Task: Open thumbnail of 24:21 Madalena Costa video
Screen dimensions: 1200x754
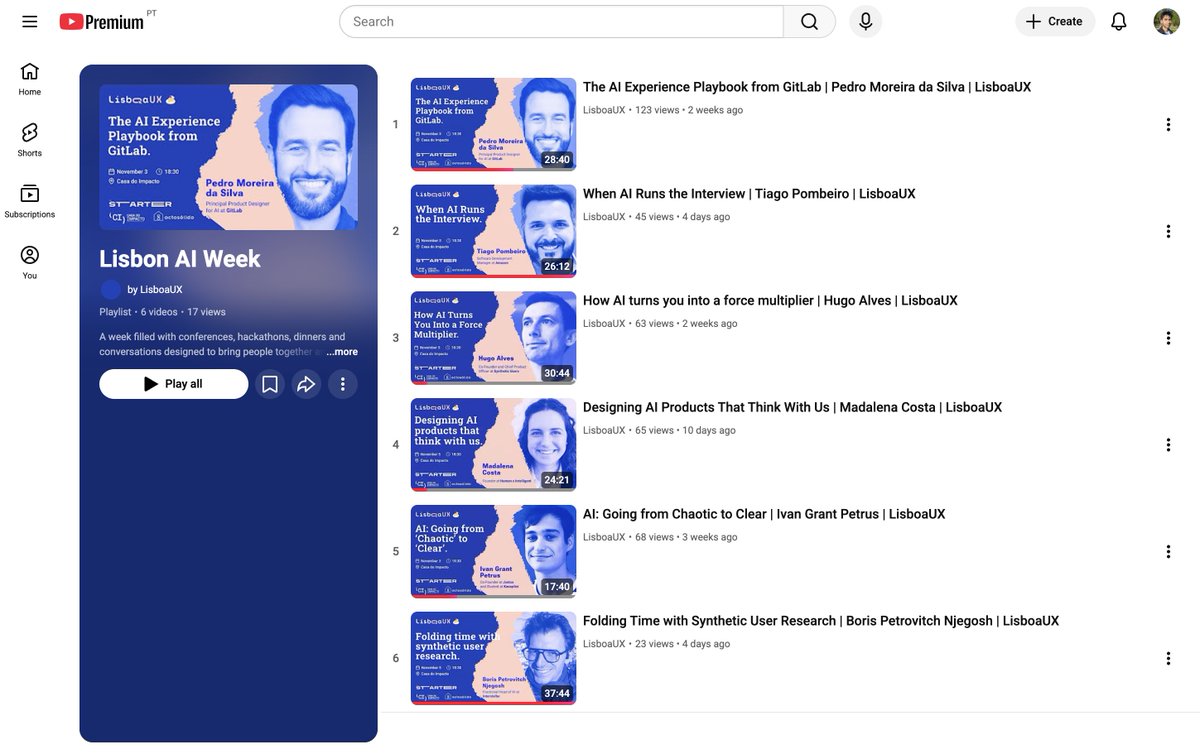Action: (493, 445)
